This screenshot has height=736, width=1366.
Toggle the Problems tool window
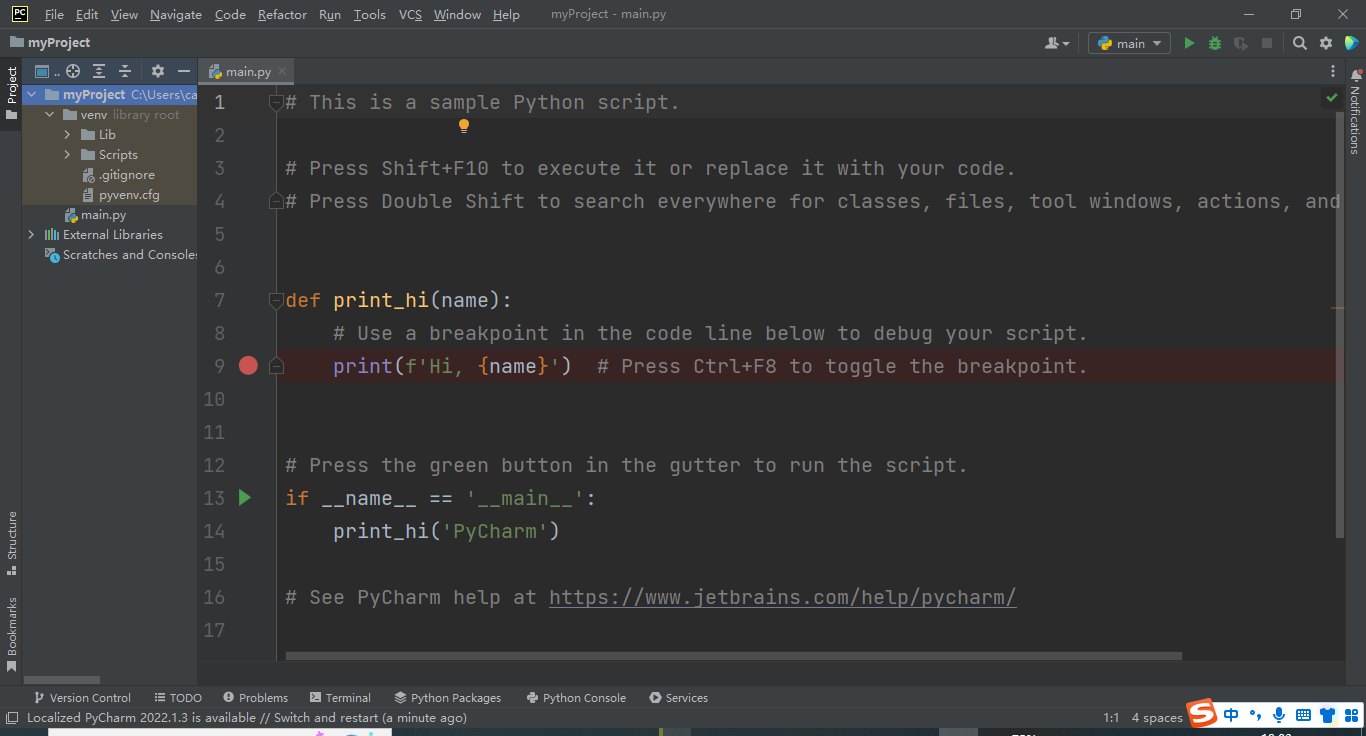point(256,698)
